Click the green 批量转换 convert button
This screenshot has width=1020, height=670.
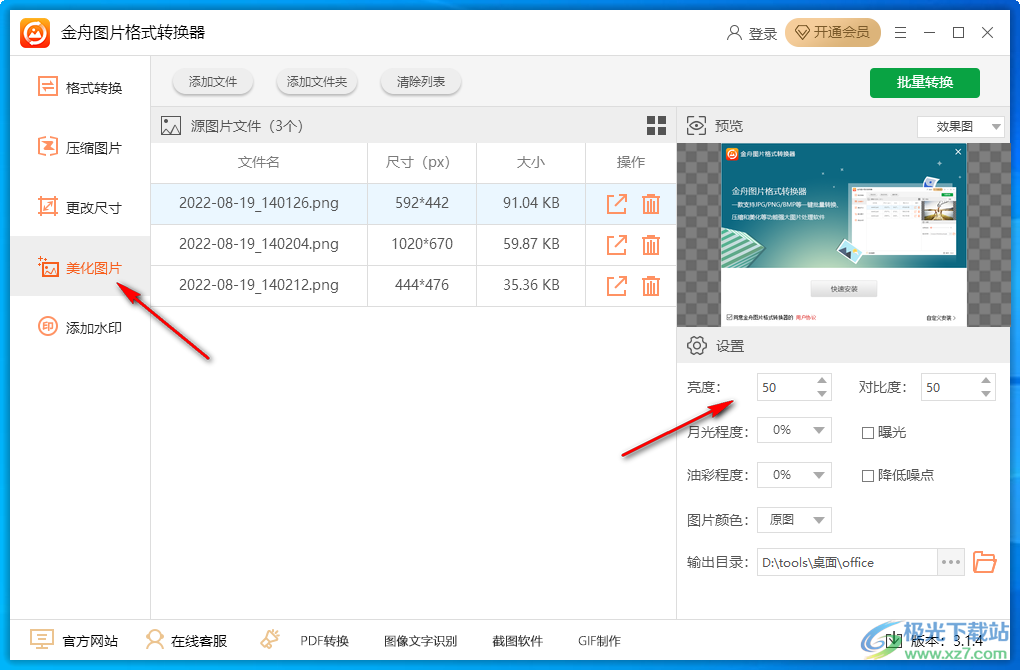point(924,83)
